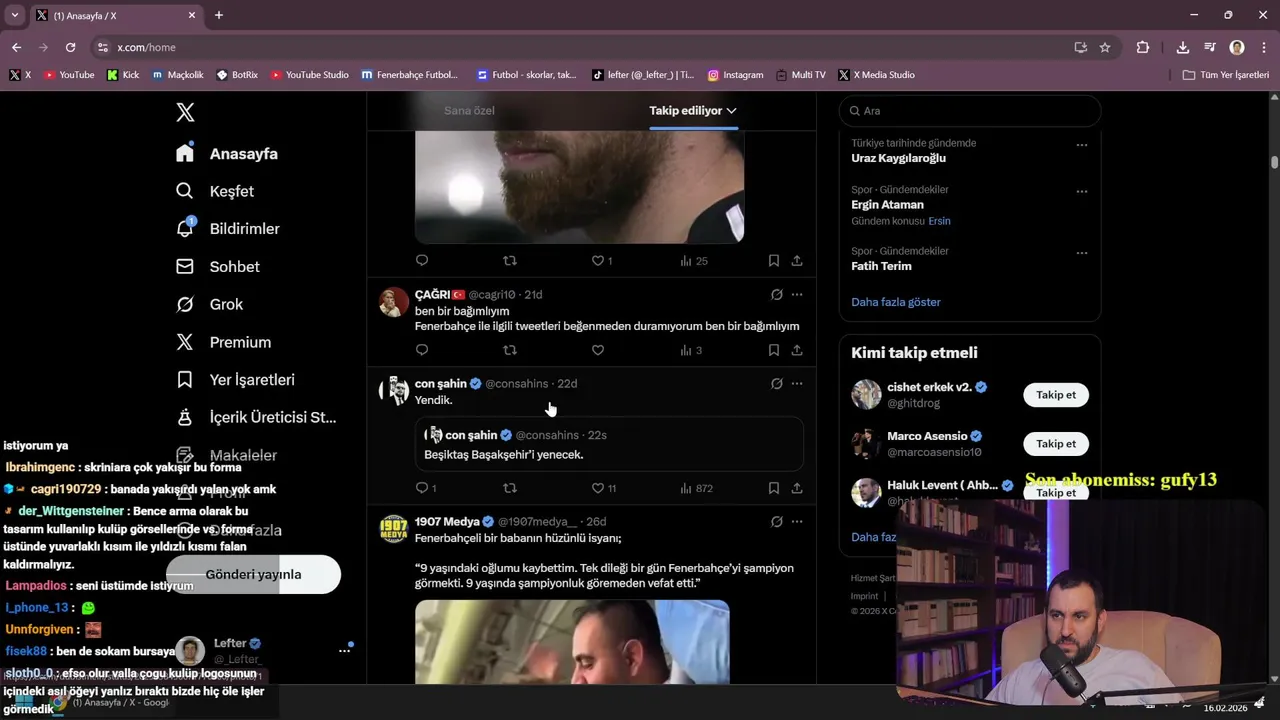Follow Marco Asensio
Image resolution: width=1280 pixels, height=720 pixels.
(x=1056, y=444)
